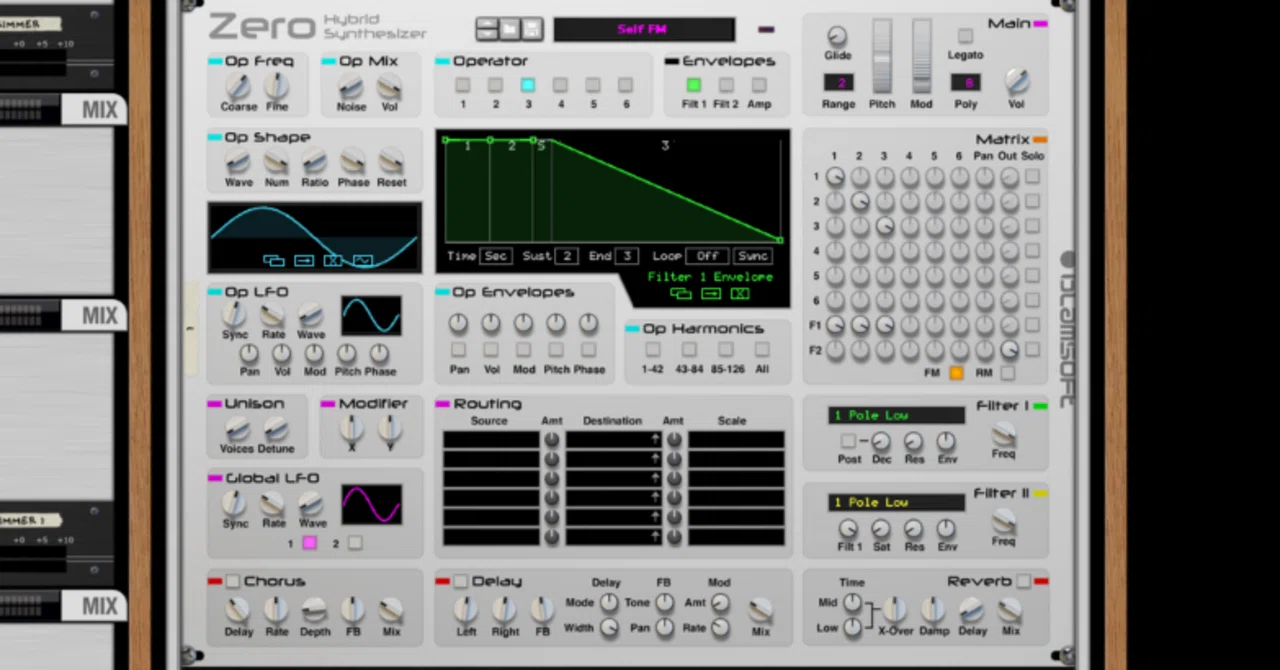Switch to the Filt 2 envelope
The height and width of the screenshot is (670, 1280).
pos(726,86)
